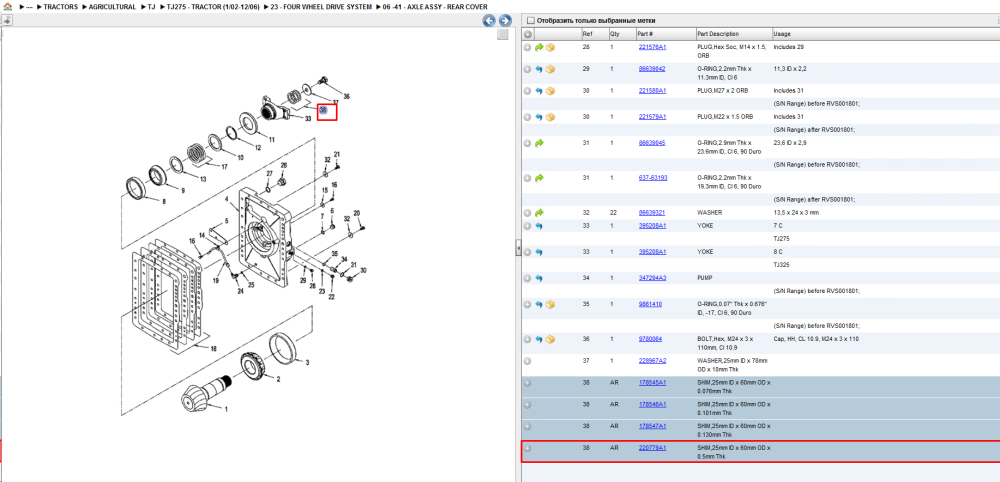Click blue arrow icon for YOKE 7 C row

[x=539, y=226]
